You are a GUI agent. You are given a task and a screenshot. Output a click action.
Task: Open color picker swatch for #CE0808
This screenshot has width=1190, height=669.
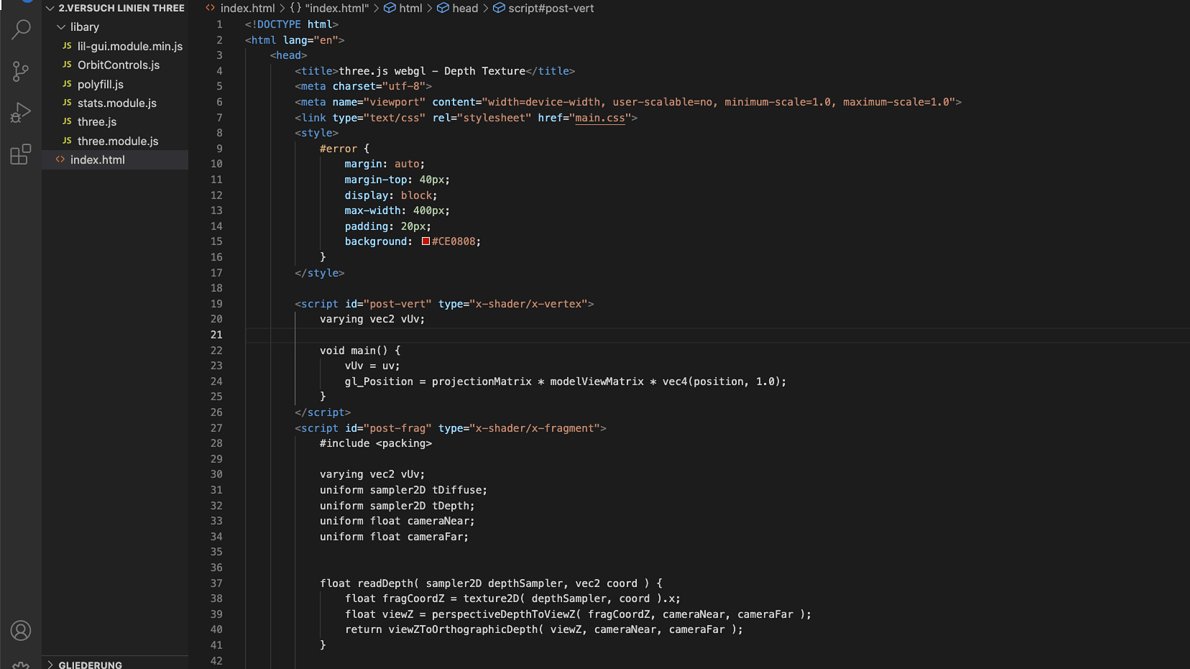(x=426, y=241)
